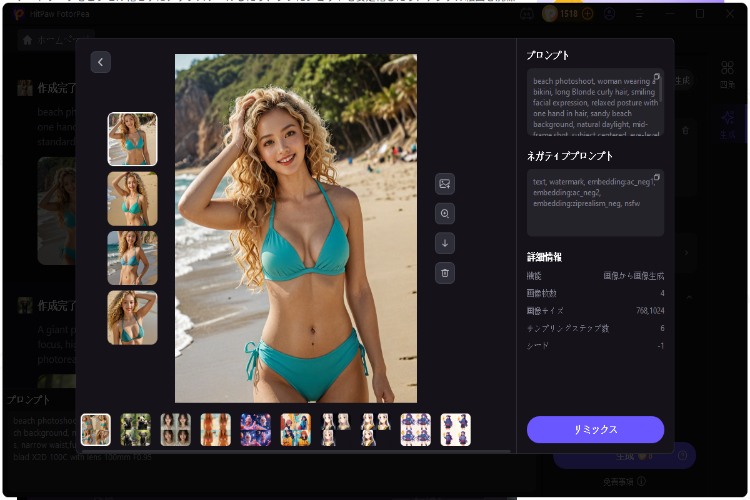Image resolution: width=750 pixels, height=500 pixels.
Task: Open the bikini beach set in the bottom history strip
Action: click(x=96, y=430)
